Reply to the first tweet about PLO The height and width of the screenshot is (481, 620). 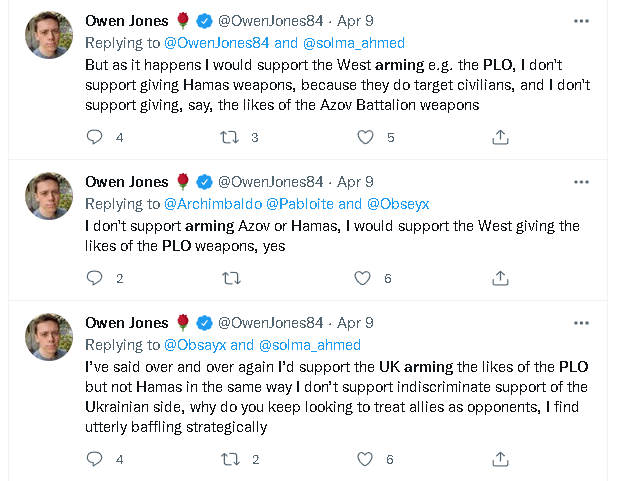pos(95,138)
